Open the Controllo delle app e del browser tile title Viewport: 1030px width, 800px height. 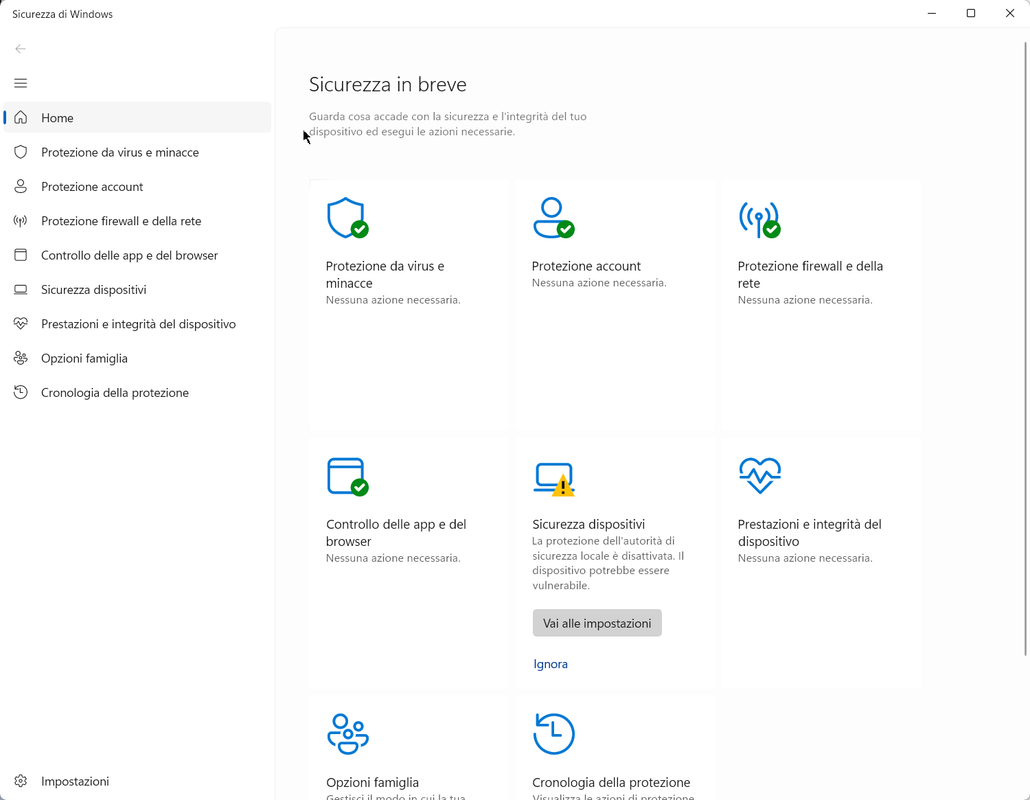(396, 533)
